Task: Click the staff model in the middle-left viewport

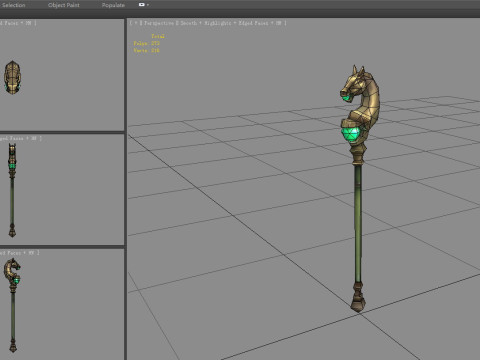Action: [12, 190]
